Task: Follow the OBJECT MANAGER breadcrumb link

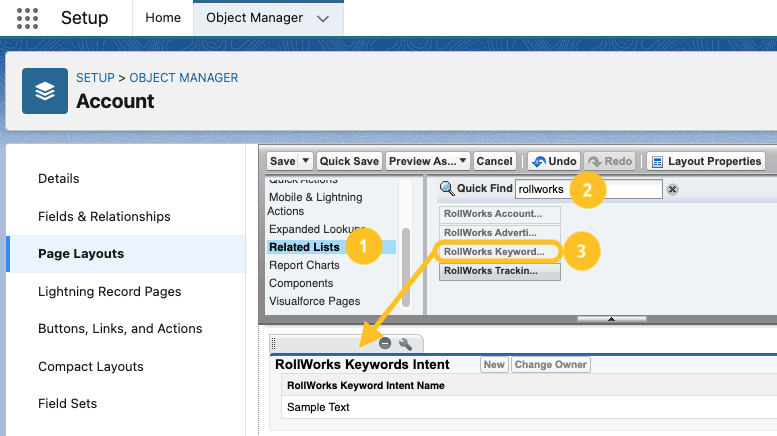Action: pyautogui.click(x=184, y=78)
